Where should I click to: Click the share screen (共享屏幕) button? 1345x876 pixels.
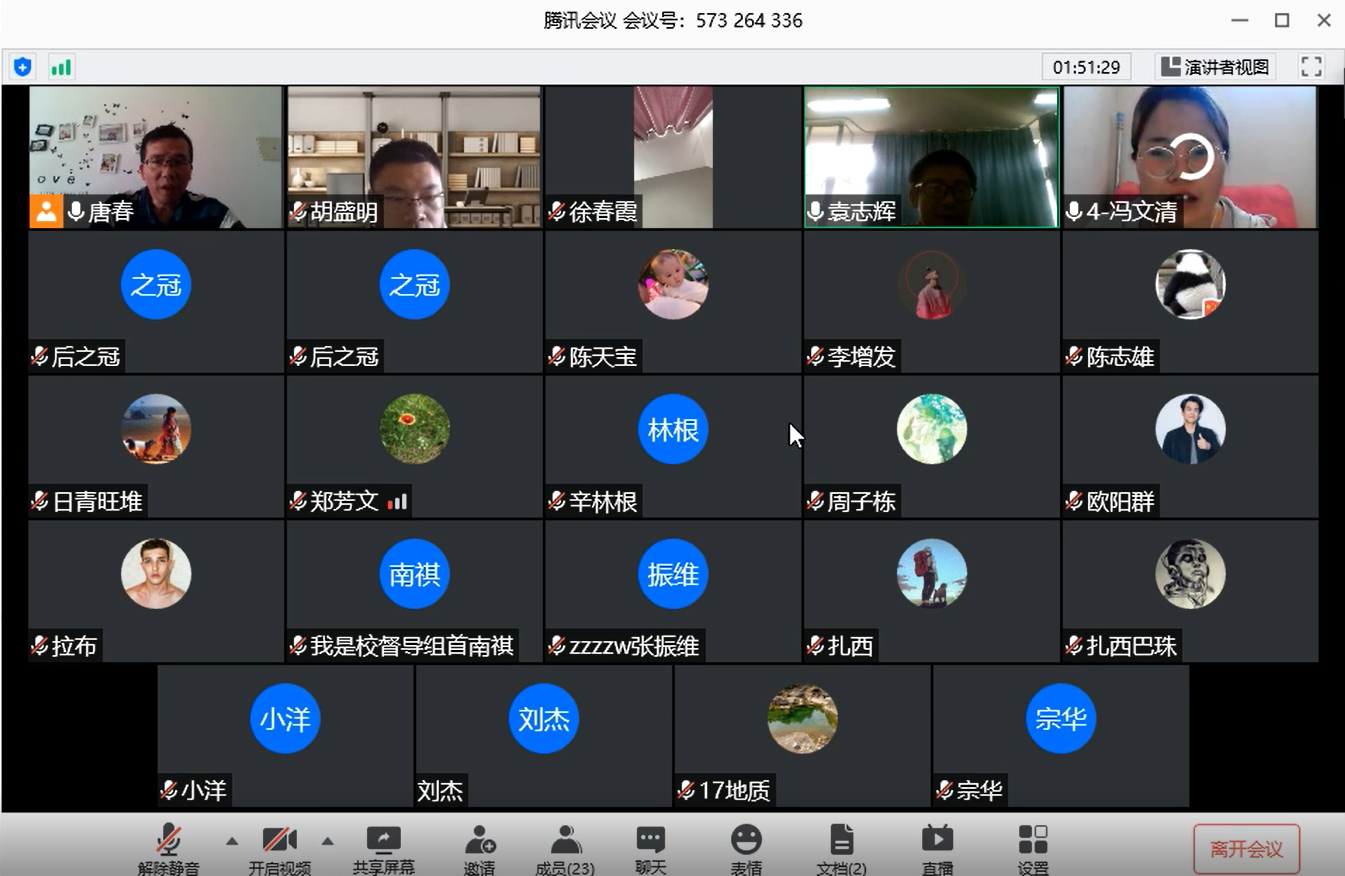(x=383, y=848)
